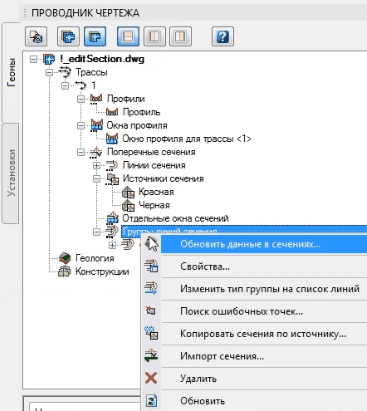Screen dimensions: 367x411
Task: Click the Поперечные сечения icon
Action: click(96, 152)
